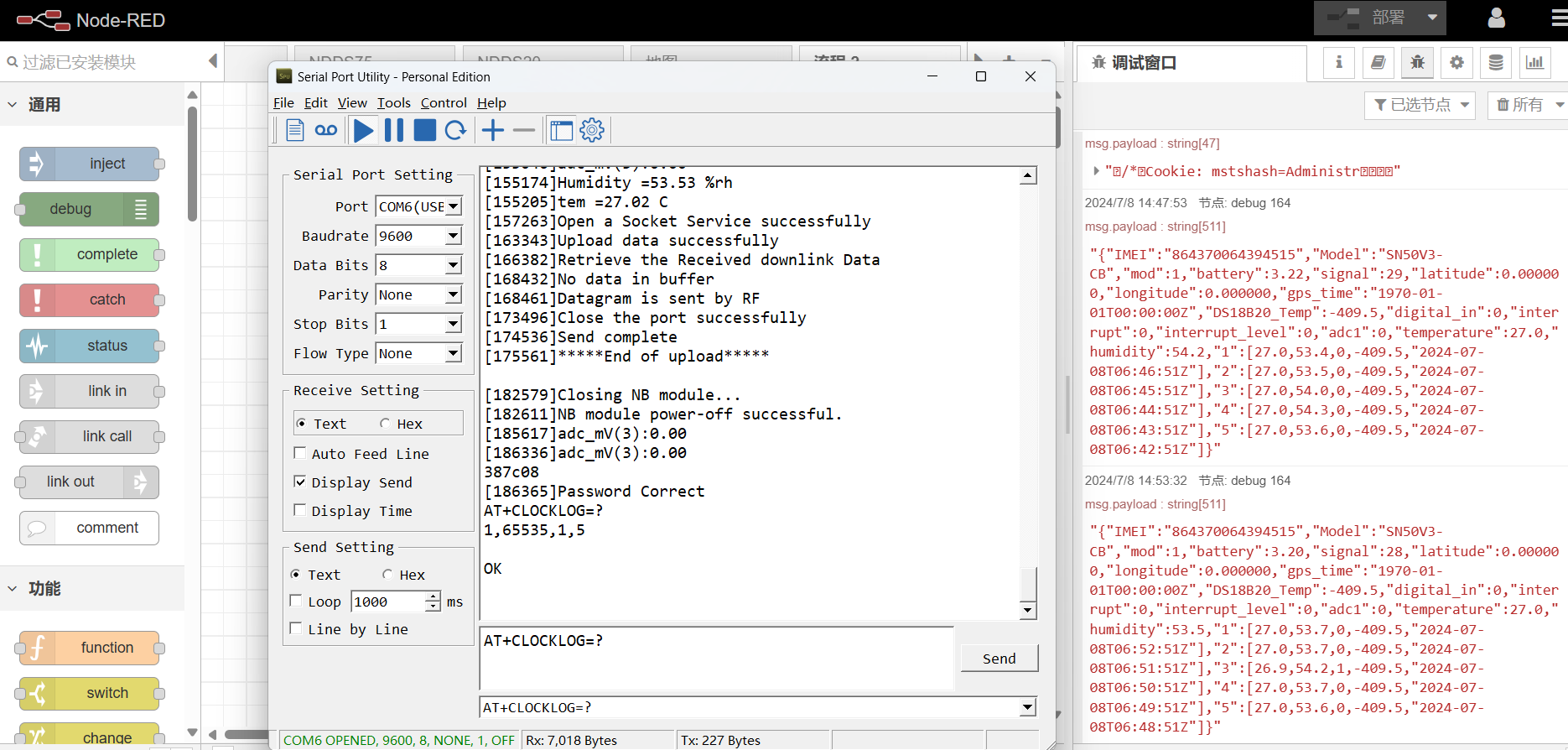Select the debug node in palette
The image size is (1568, 750).
[90, 209]
